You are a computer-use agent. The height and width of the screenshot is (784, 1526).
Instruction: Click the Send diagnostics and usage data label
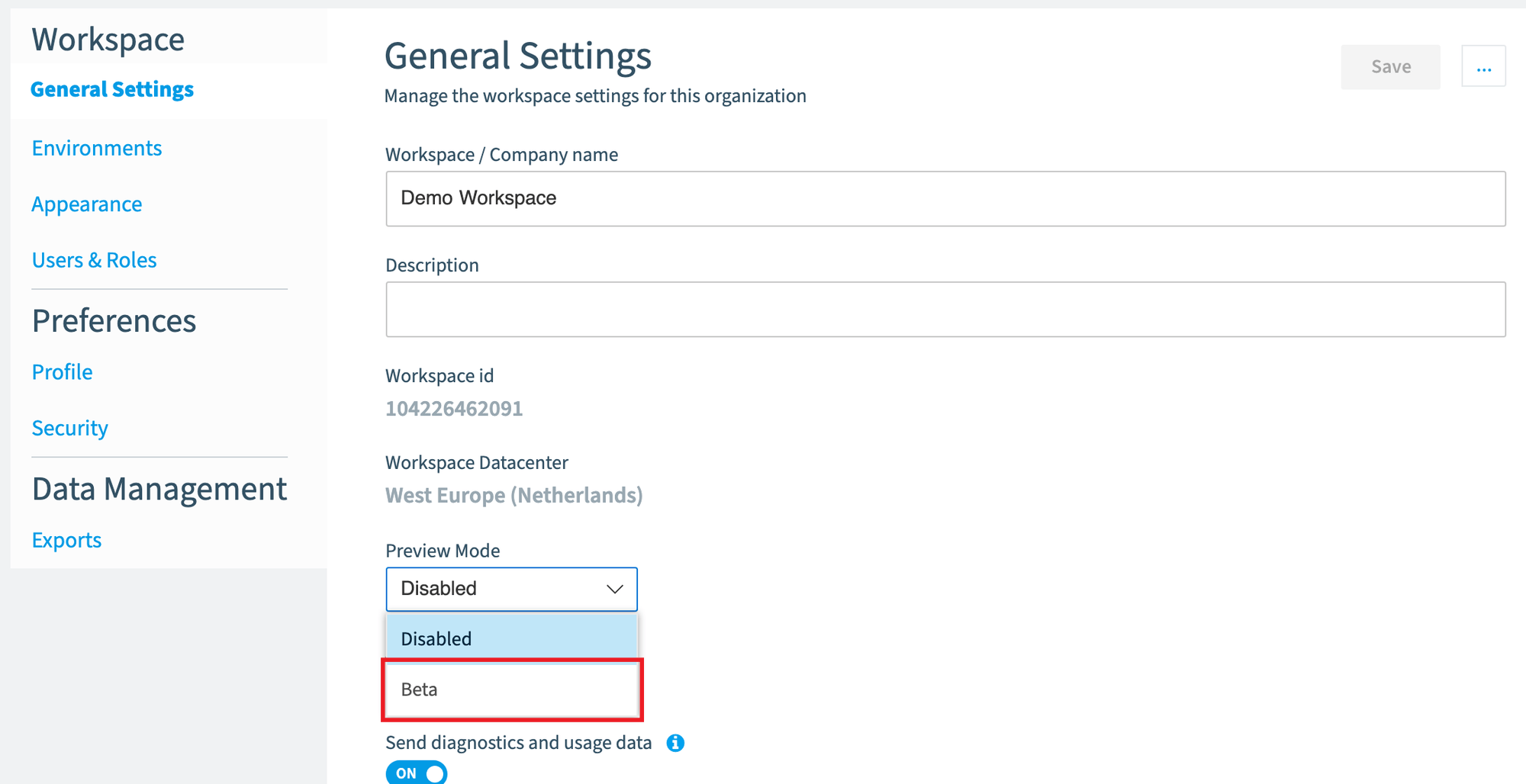519,743
